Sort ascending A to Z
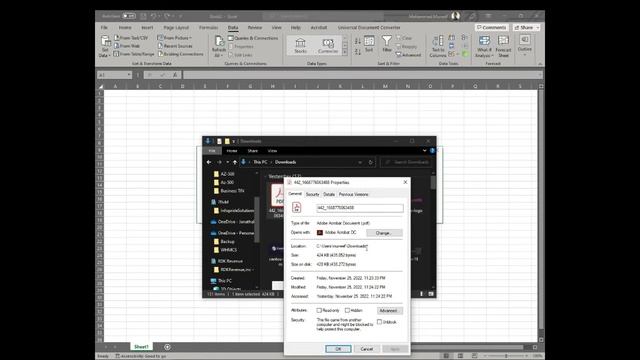This screenshot has width=640, height=360. [x=358, y=41]
